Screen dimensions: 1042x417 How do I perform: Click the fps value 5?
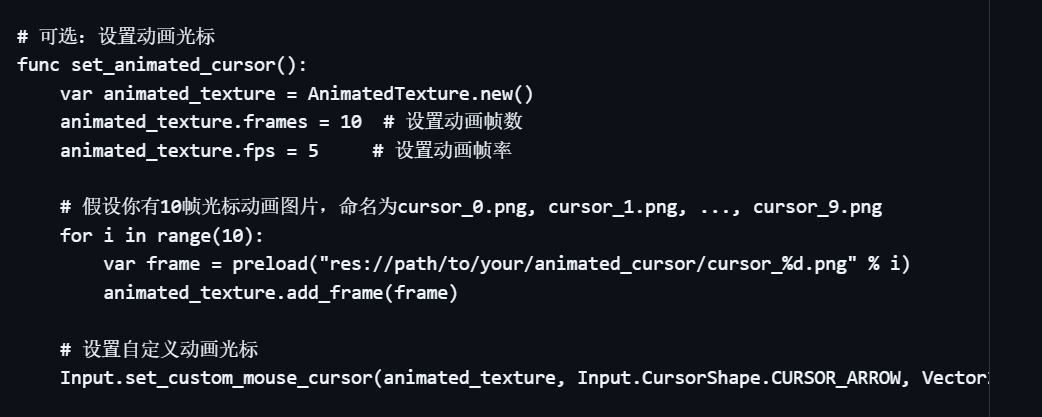click(313, 151)
